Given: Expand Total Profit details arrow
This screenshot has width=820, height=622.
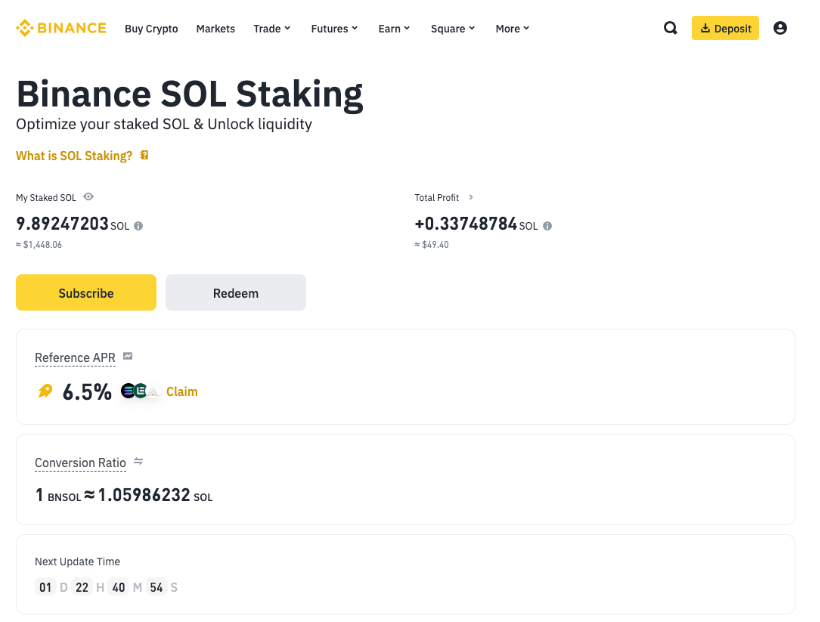Looking at the screenshot, I should pyautogui.click(x=471, y=198).
